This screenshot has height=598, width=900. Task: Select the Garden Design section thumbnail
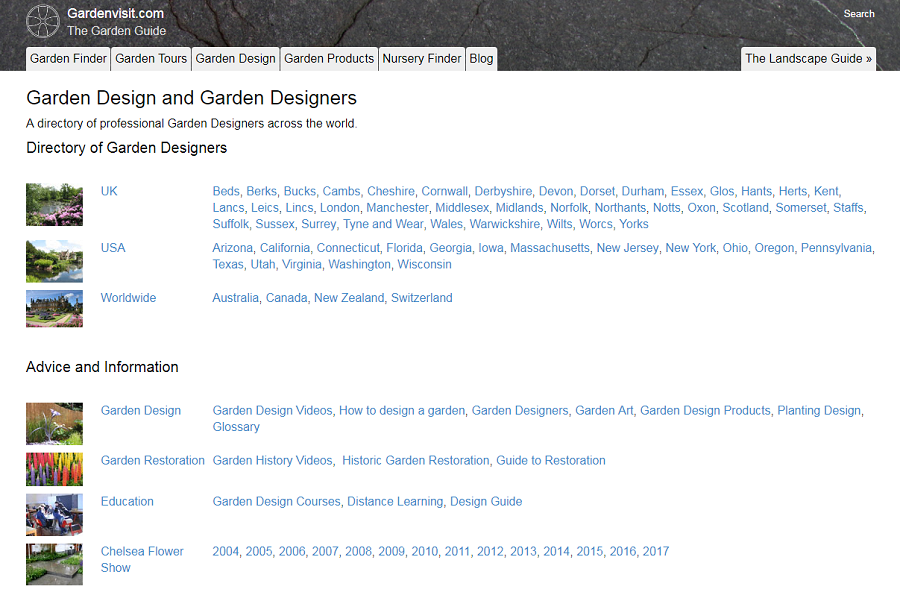54,423
